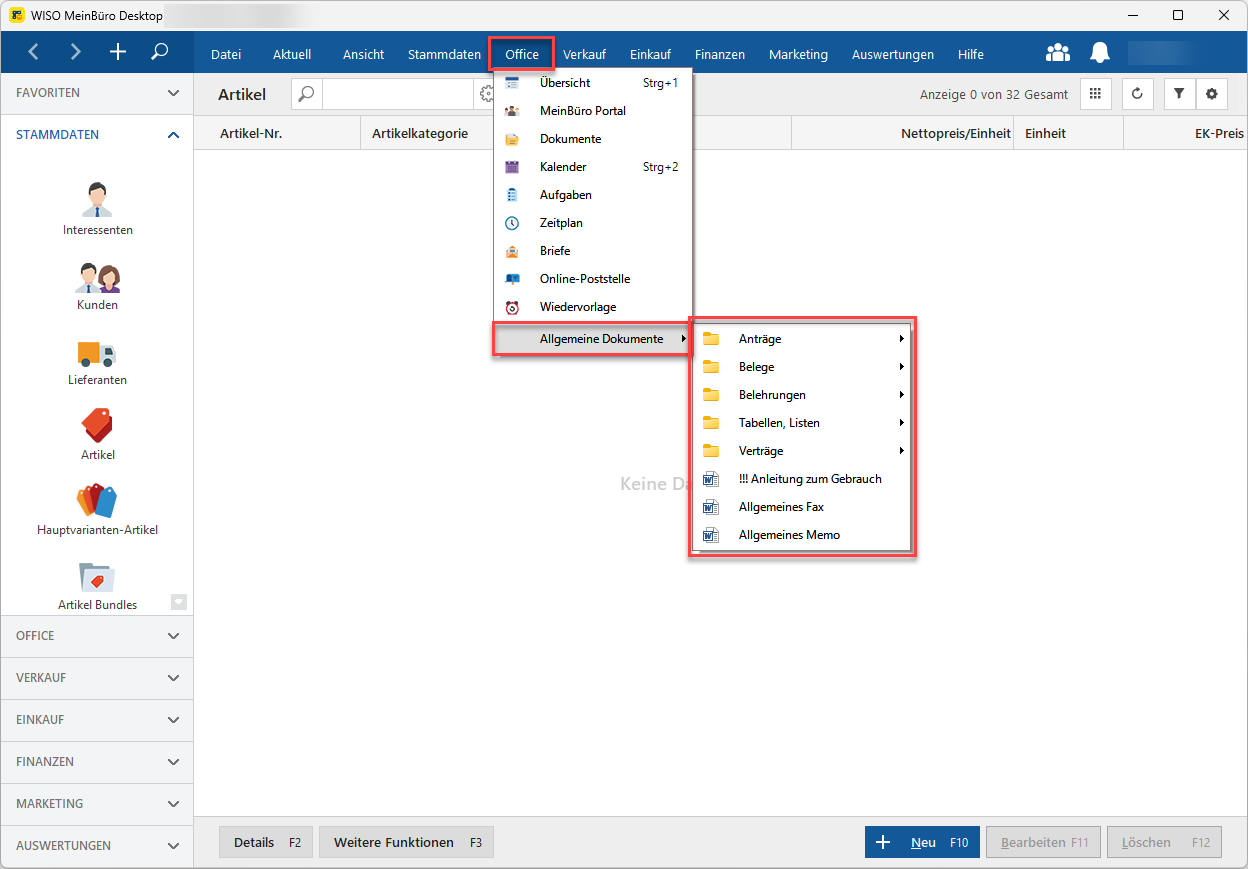This screenshot has width=1248, height=869.
Task: Open the grid column layout icon
Action: click(x=1095, y=94)
